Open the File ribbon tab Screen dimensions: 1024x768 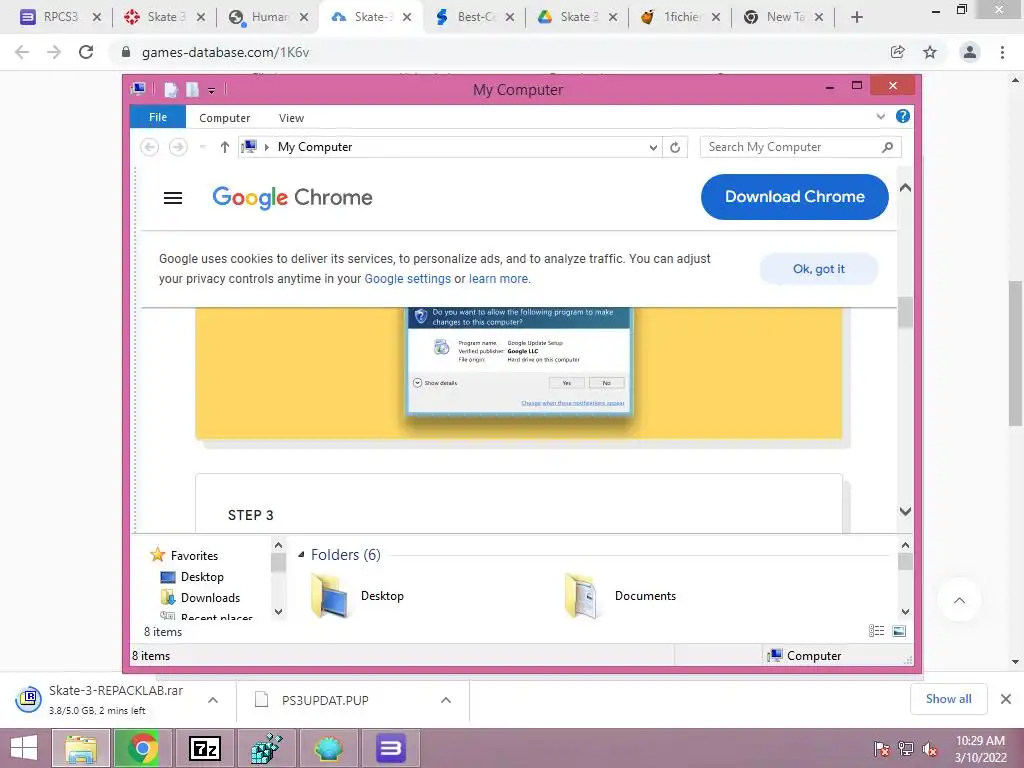click(x=158, y=117)
